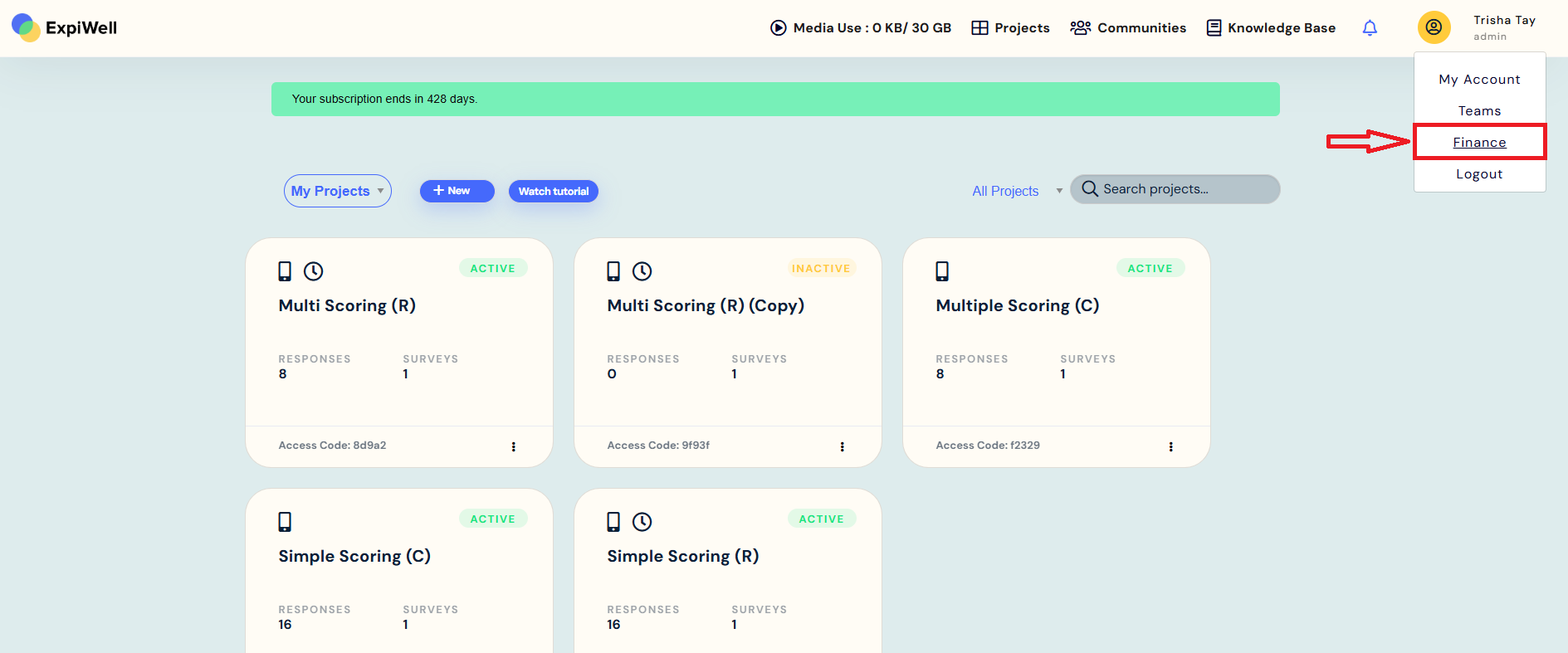Open three-dot menu on Multiple Scoring (C)
This screenshot has height=653, width=1568.
point(1170,446)
